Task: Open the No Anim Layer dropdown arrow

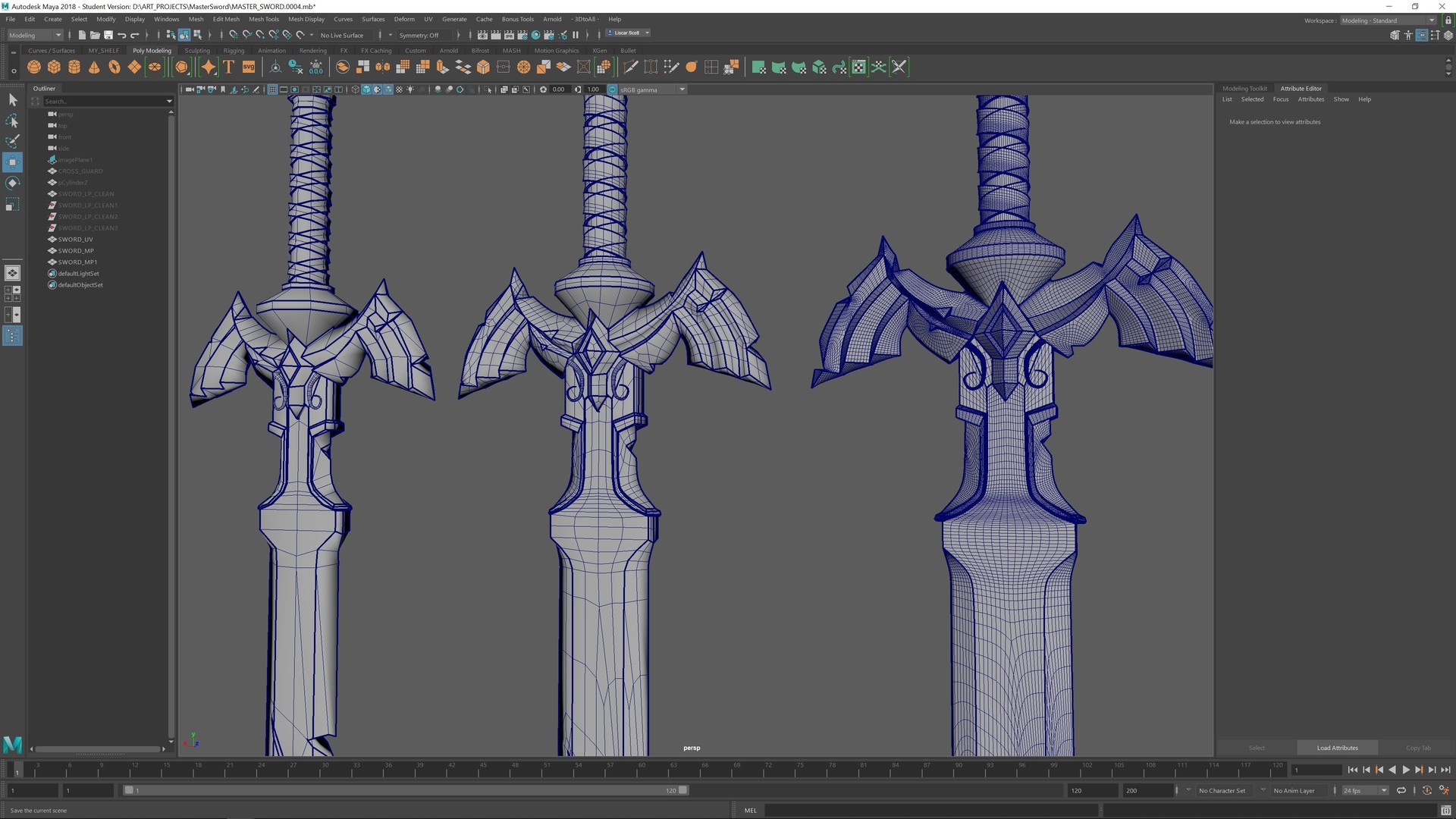Action: pos(1263,790)
